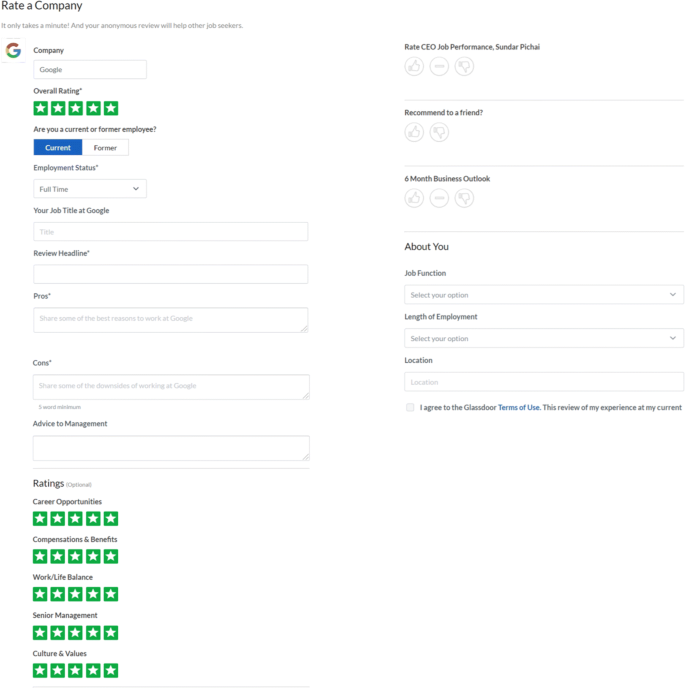
Task: Rate Senior Management five stars
Action: pos(111,633)
